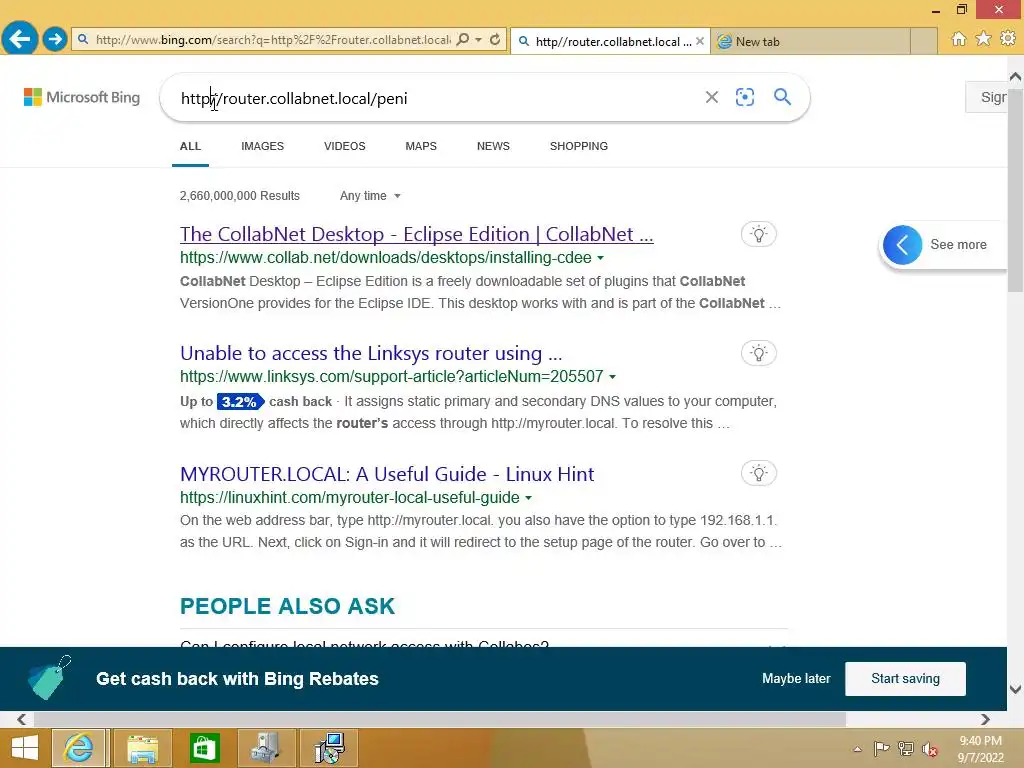1024x768 pixels.
Task: Open the address bar autocomplete dropdown arrow
Action: pos(478,39)
